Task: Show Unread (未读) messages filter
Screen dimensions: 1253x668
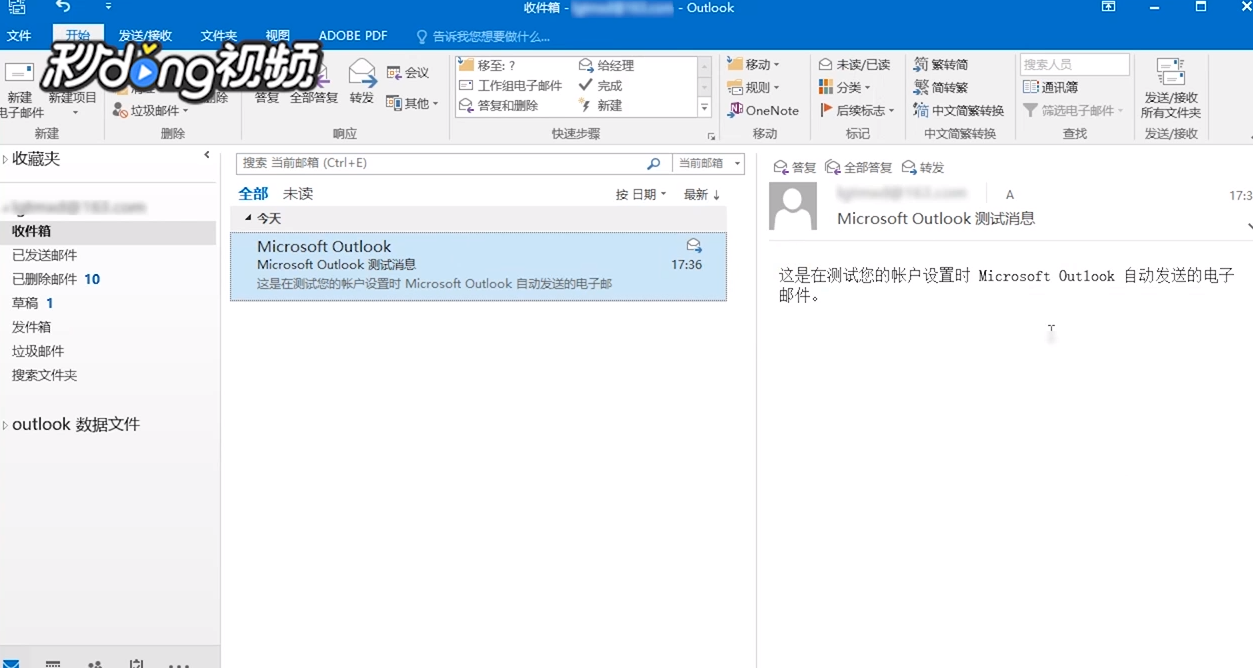Action: [x=298, y=194]
